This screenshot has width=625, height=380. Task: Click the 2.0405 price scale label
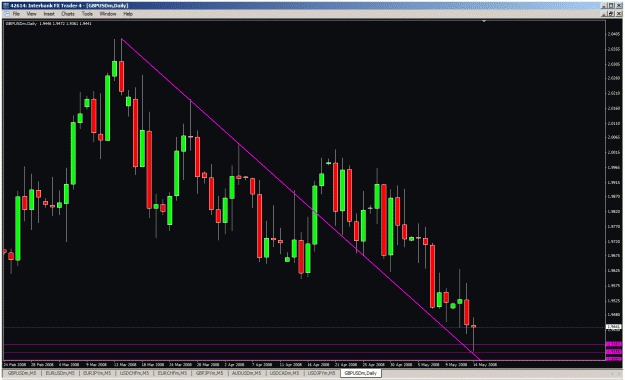614,34
